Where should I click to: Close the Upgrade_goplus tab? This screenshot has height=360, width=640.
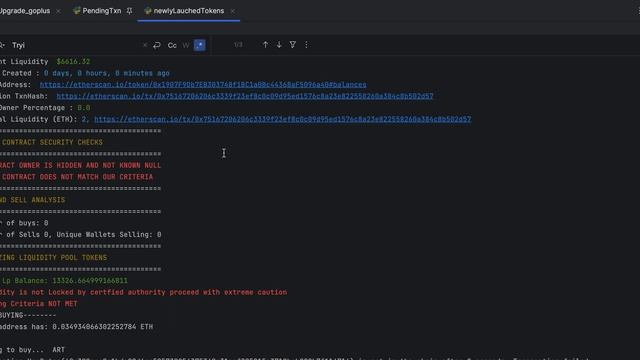coord(58,11)
